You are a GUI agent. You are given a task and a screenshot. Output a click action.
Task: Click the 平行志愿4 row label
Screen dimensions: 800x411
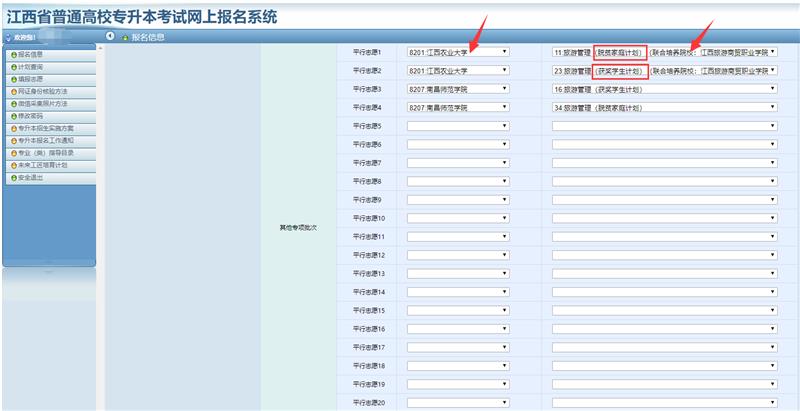click(x=367, y=108)
